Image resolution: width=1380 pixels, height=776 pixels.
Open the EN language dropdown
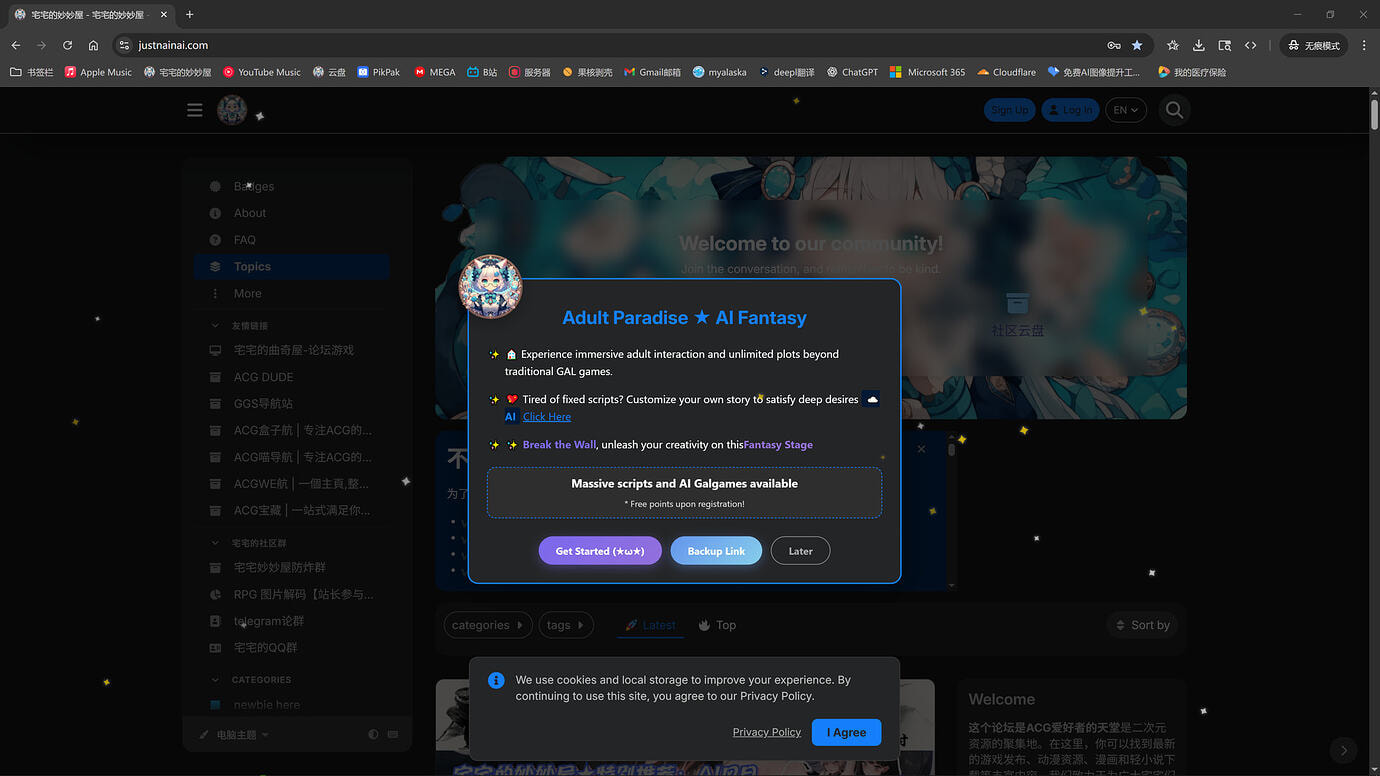point(1126,110)
